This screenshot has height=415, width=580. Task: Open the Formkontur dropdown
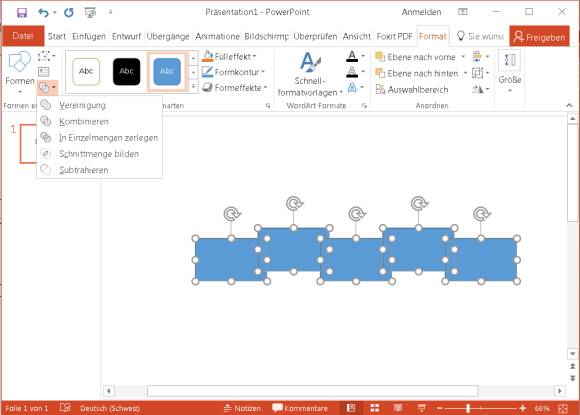click(x=234, y=72)
